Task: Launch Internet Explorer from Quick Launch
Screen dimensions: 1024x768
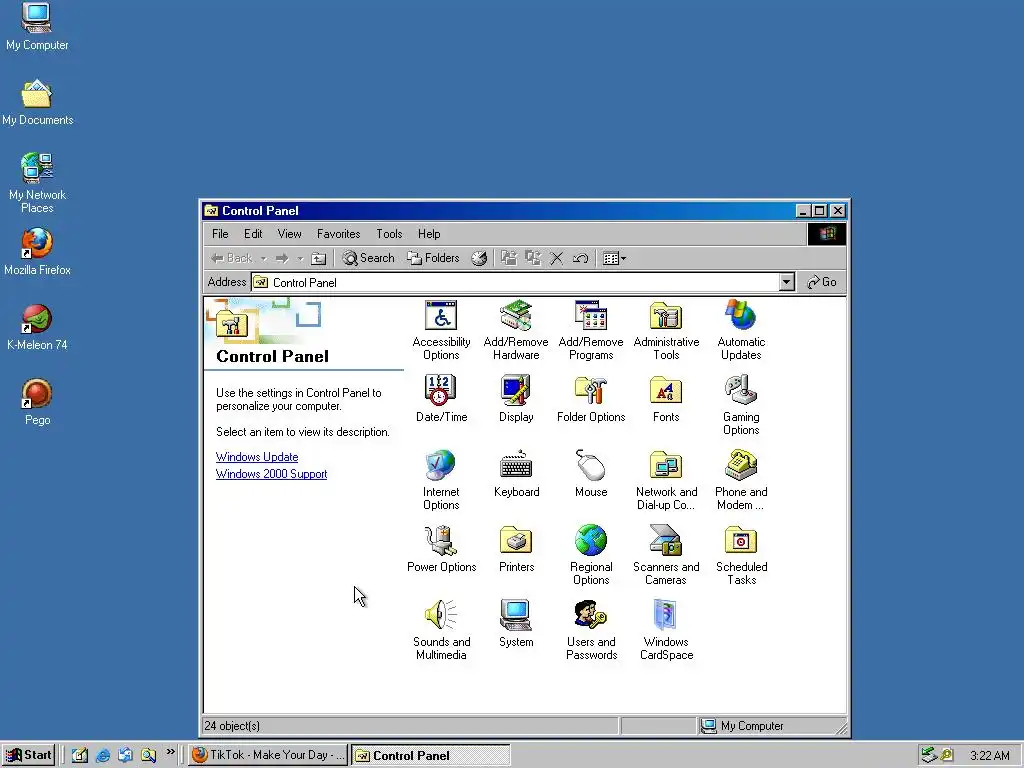Action: (103, 755)
